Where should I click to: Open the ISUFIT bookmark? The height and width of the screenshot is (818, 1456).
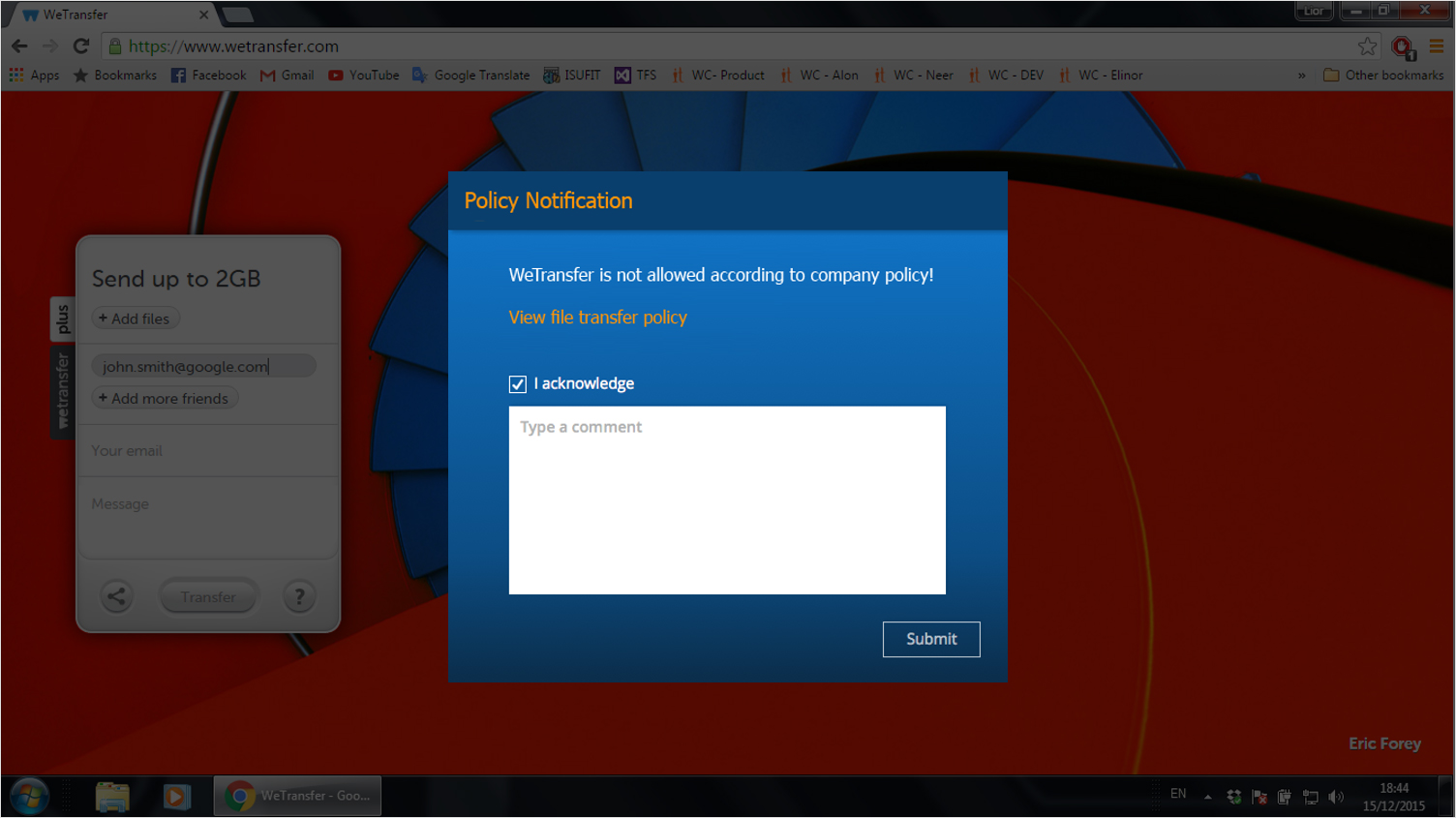click(x=572, y=75)
